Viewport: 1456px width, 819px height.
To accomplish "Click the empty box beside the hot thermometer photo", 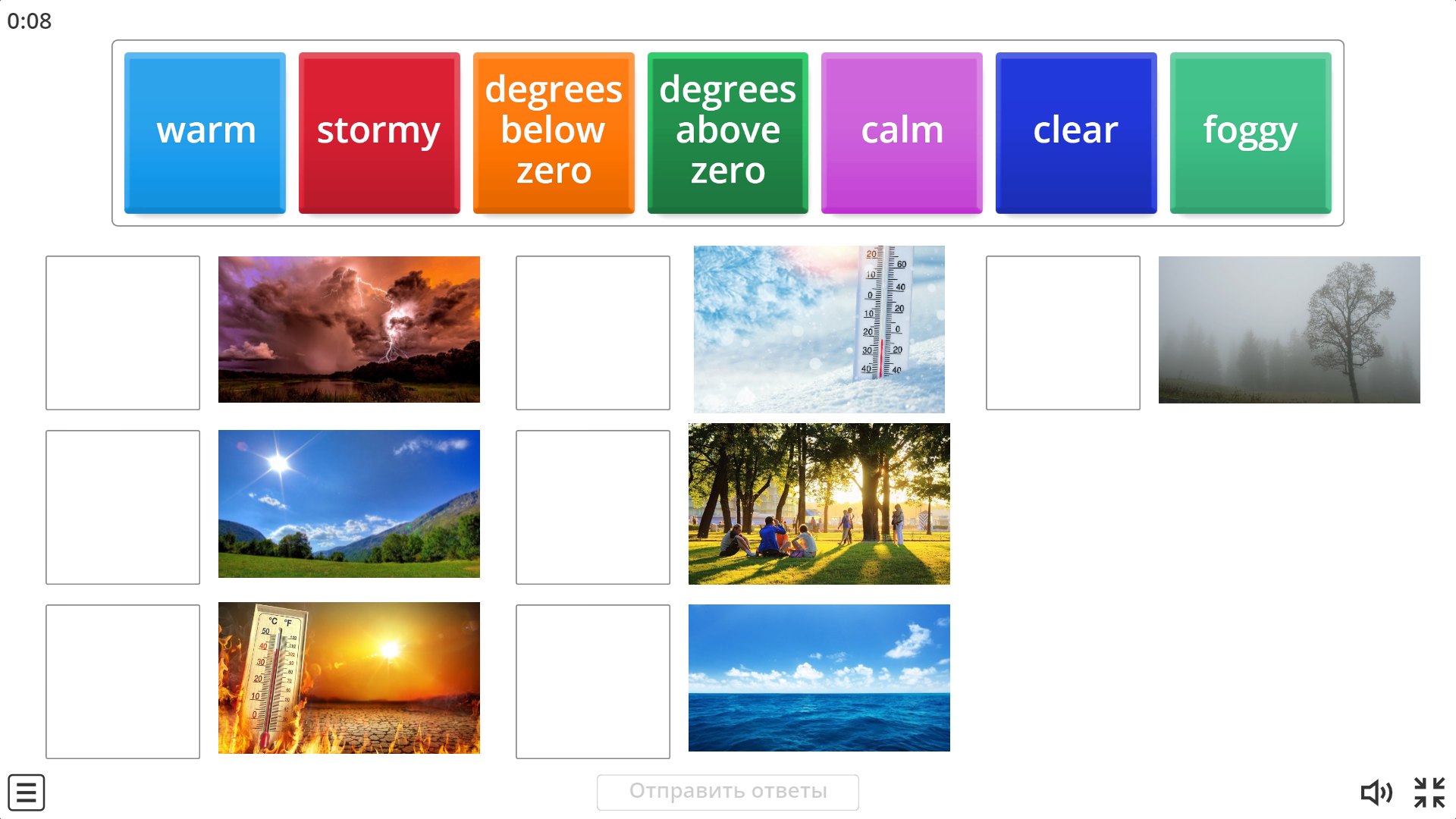I will coord(123,682).
